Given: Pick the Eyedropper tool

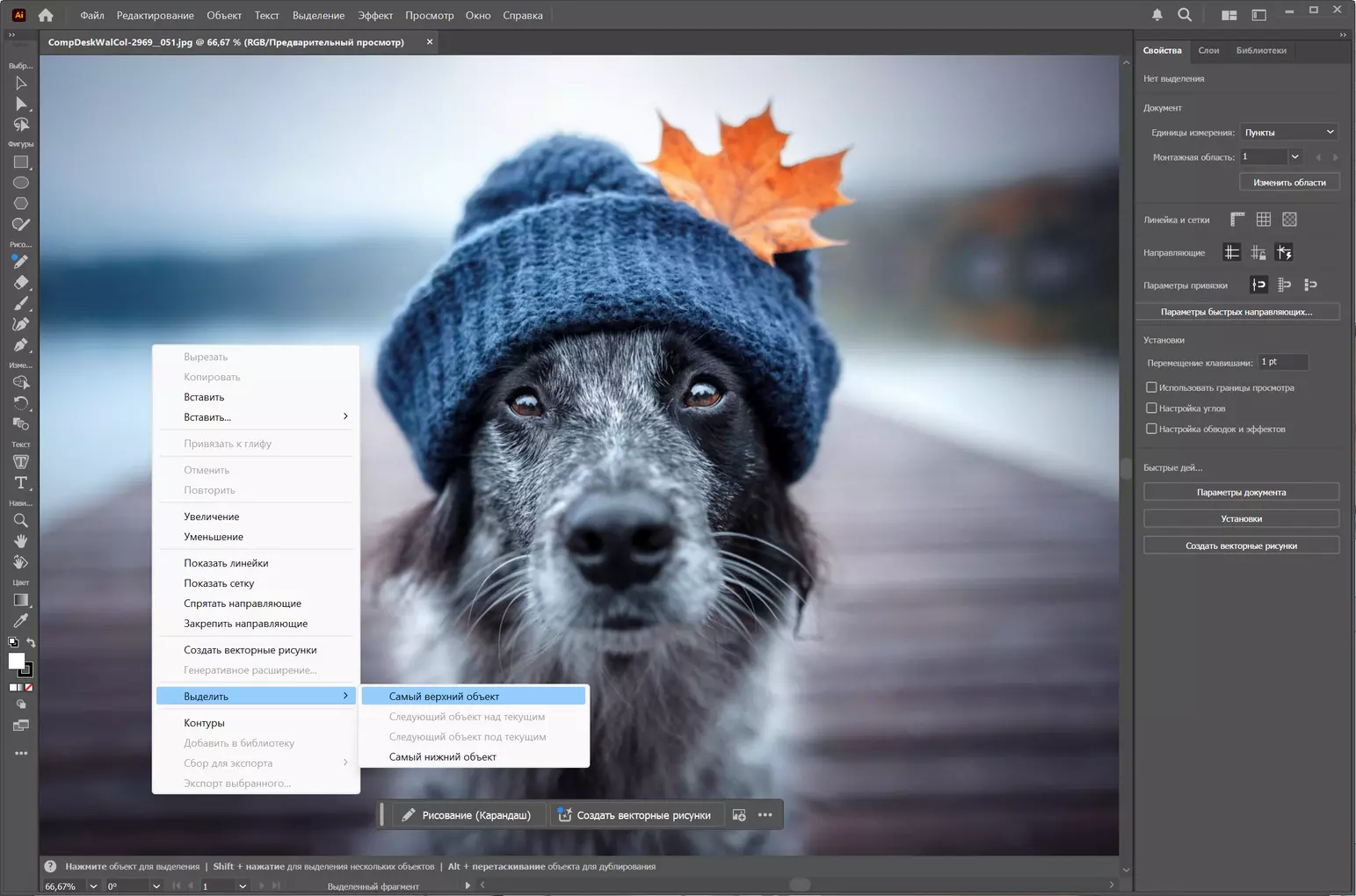Looking at the screenshot, I should coord(21,621).
